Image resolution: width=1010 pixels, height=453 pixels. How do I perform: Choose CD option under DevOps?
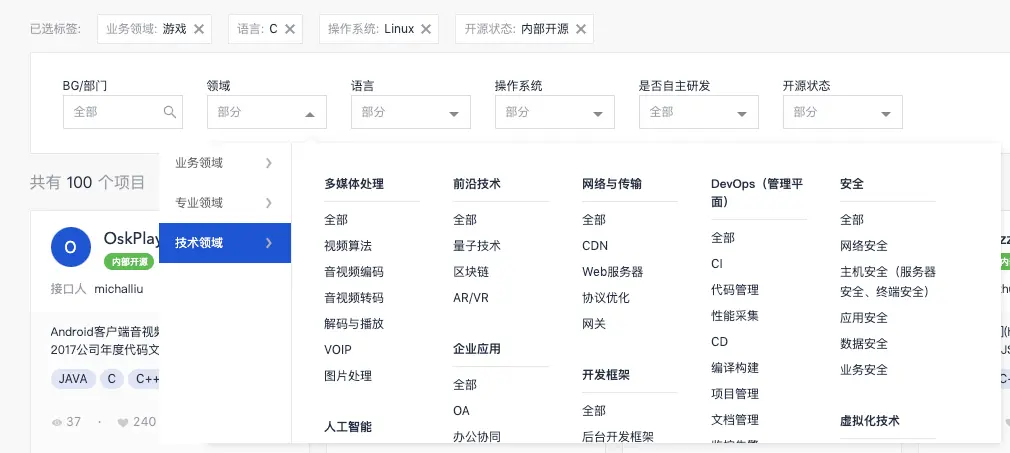(719, 342)
